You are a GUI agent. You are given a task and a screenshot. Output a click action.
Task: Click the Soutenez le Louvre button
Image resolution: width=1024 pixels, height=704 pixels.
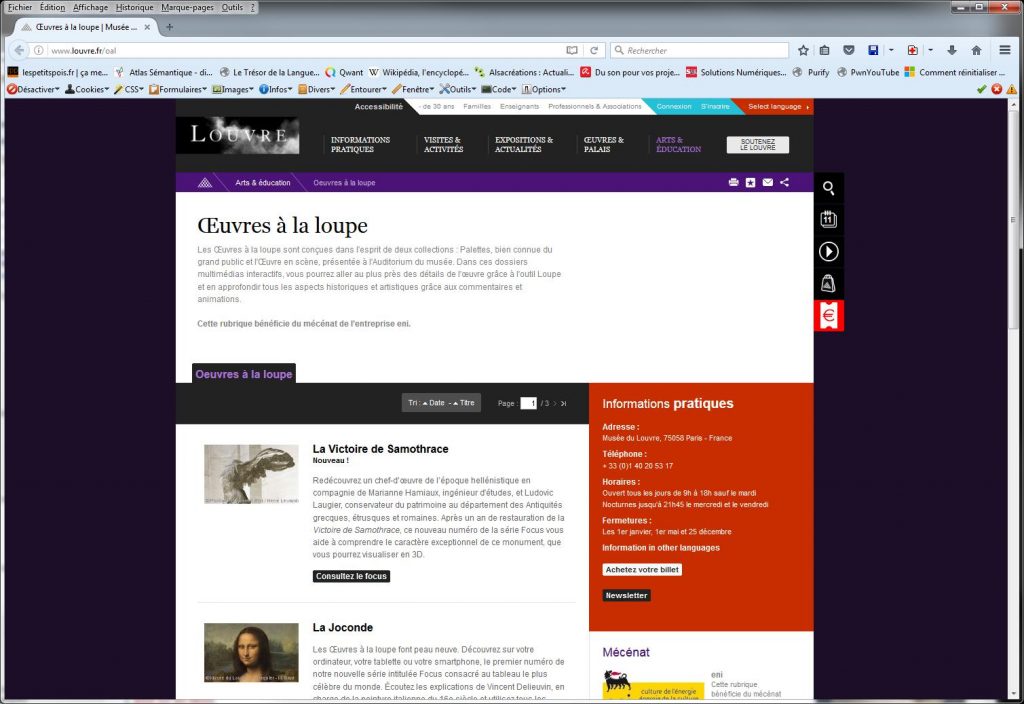[x=758, y=144]
